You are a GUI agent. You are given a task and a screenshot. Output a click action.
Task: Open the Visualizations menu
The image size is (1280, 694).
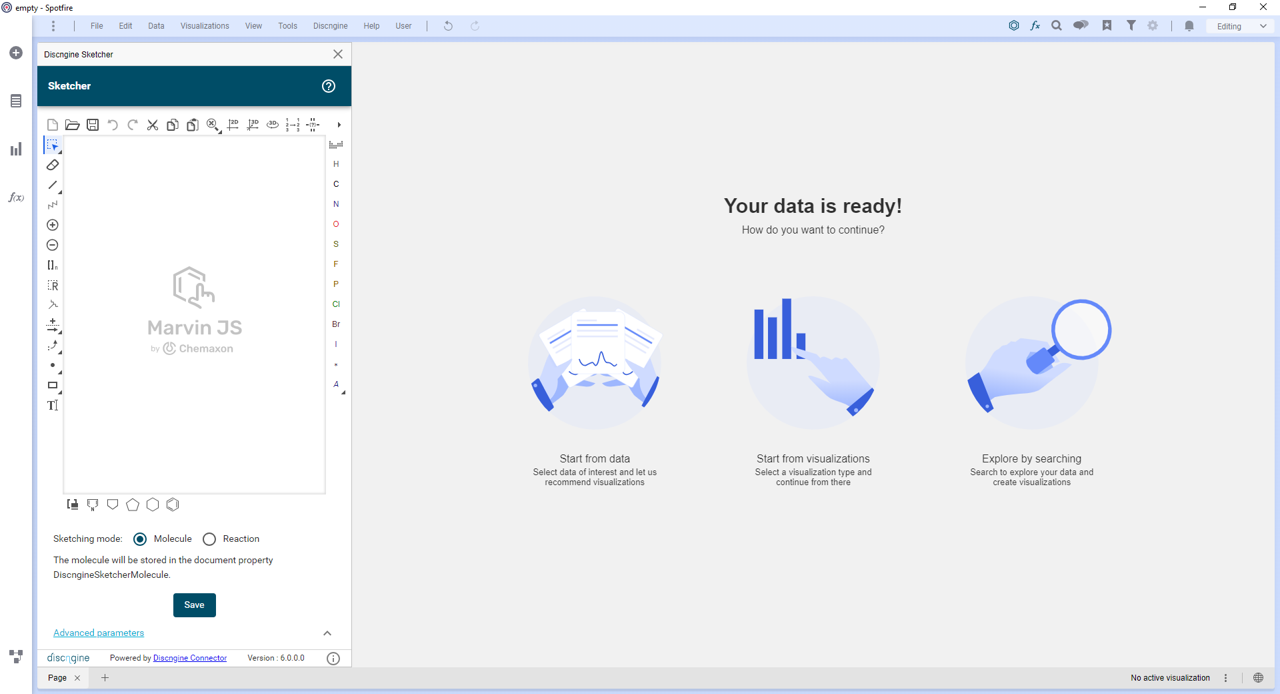click(205, 26)
